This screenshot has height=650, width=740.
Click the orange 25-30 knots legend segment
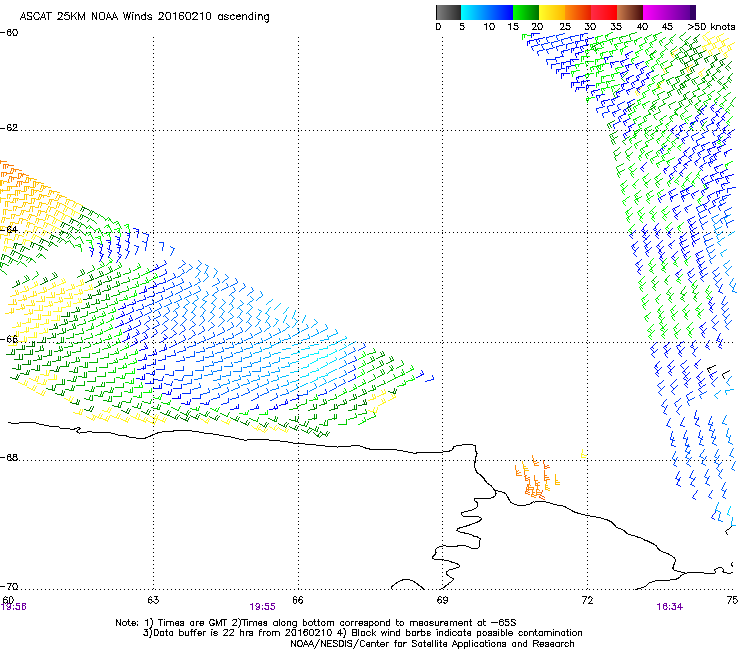click(x=578, y=12)
